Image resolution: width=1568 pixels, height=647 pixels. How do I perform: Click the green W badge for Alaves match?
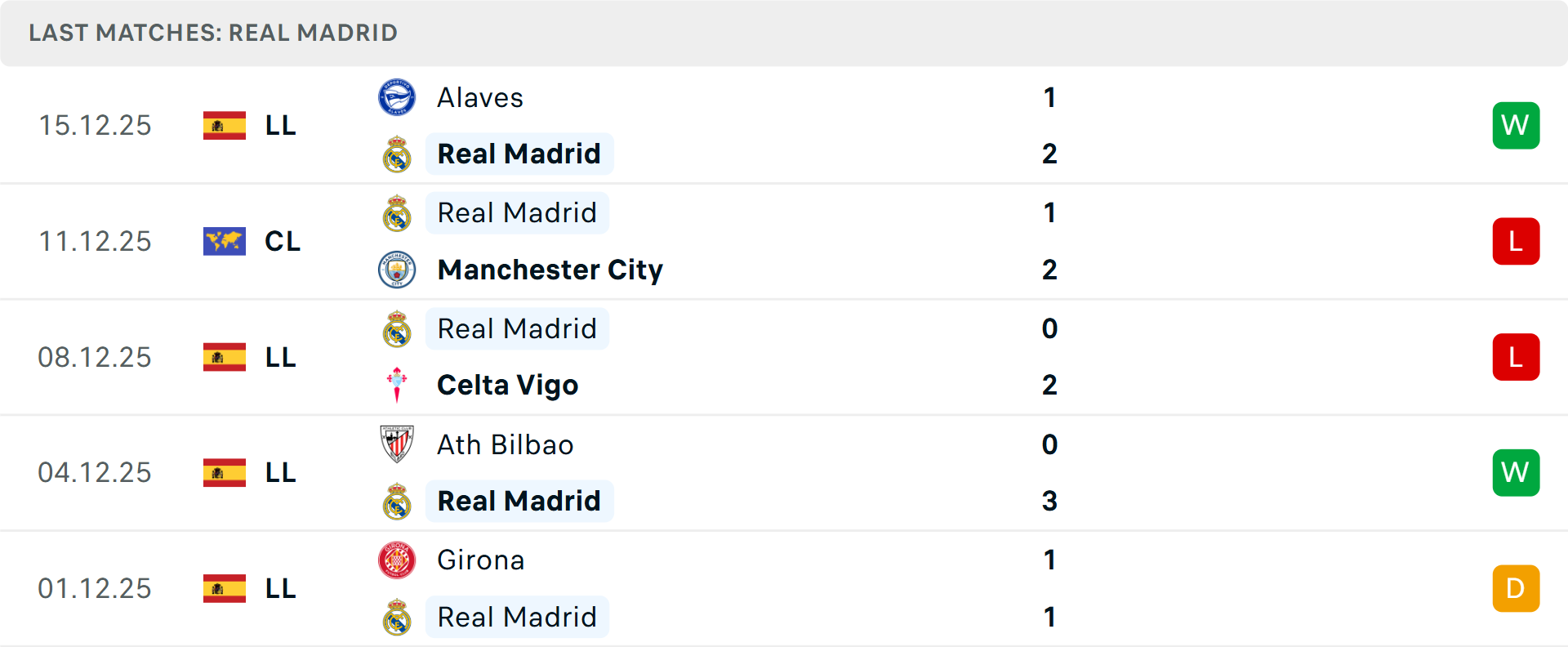click(x=1516, y=126)
